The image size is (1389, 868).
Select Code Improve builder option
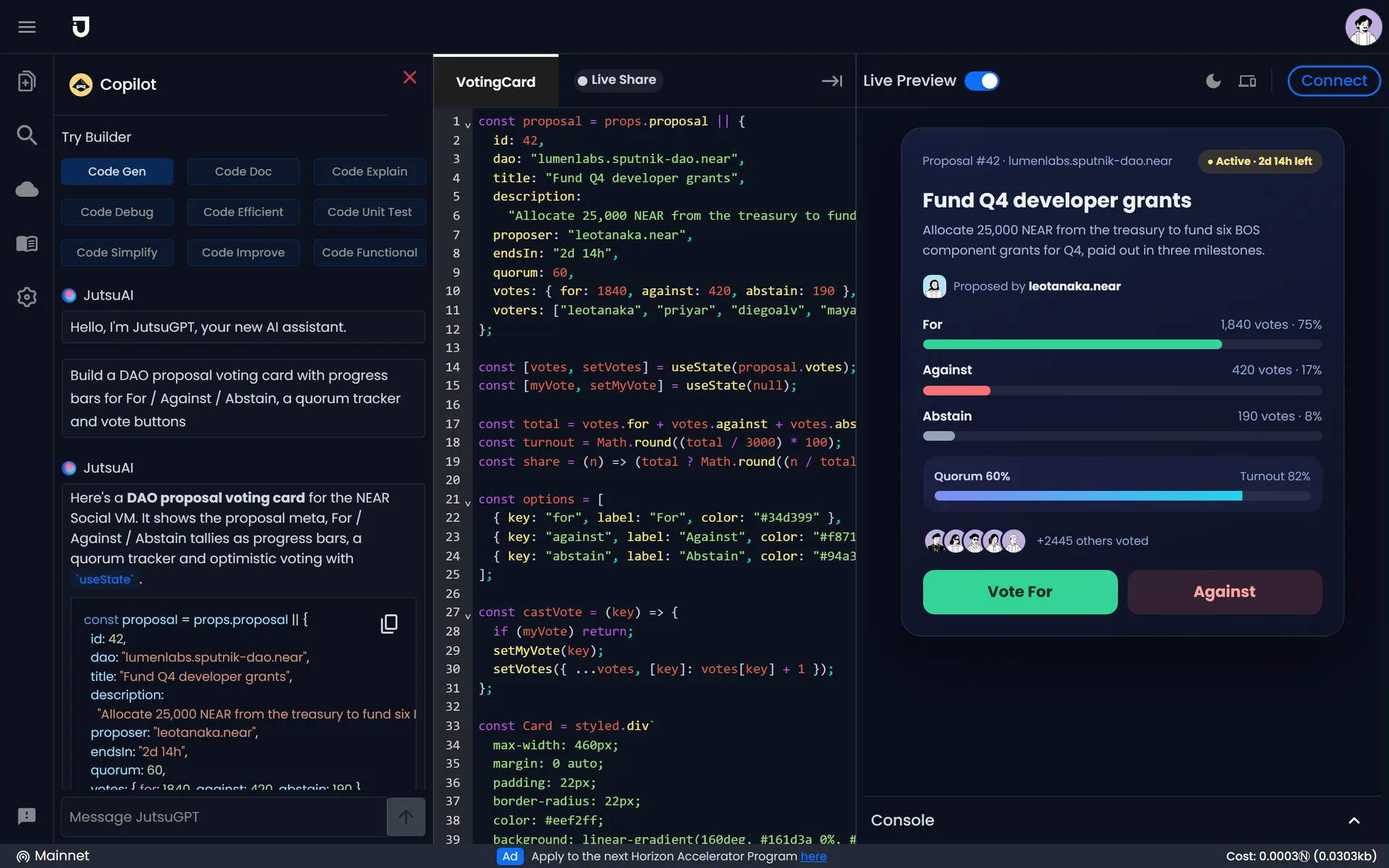(243, 252)
